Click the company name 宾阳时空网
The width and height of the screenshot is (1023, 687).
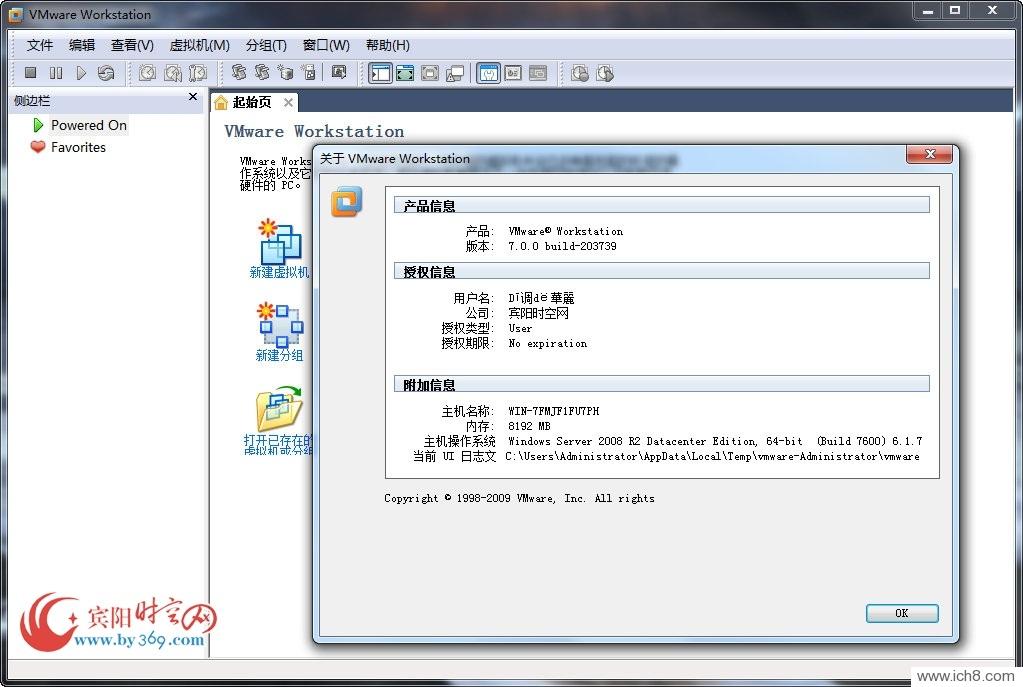coord(538,313)
